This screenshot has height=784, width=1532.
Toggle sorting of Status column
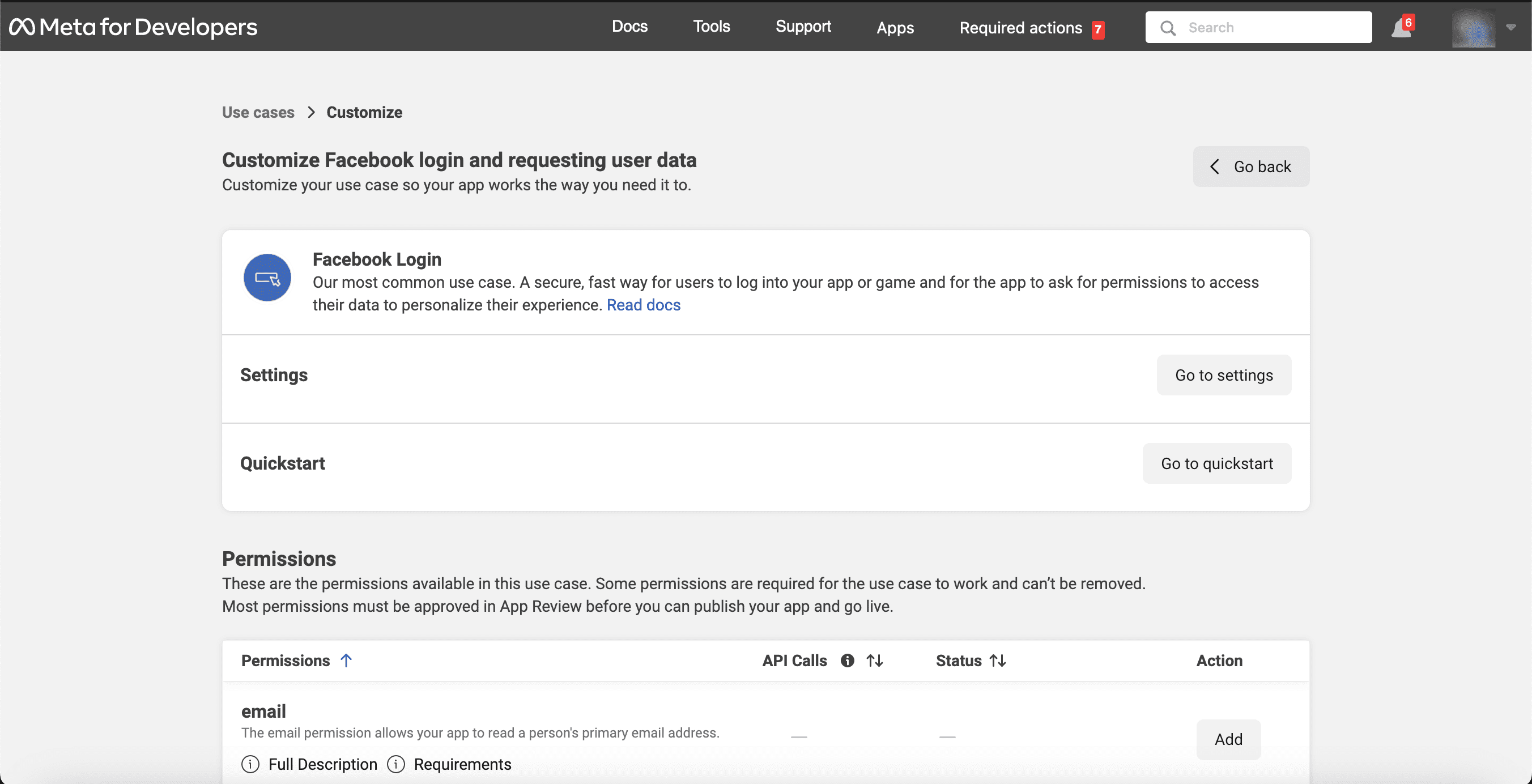tap(997, 661)
